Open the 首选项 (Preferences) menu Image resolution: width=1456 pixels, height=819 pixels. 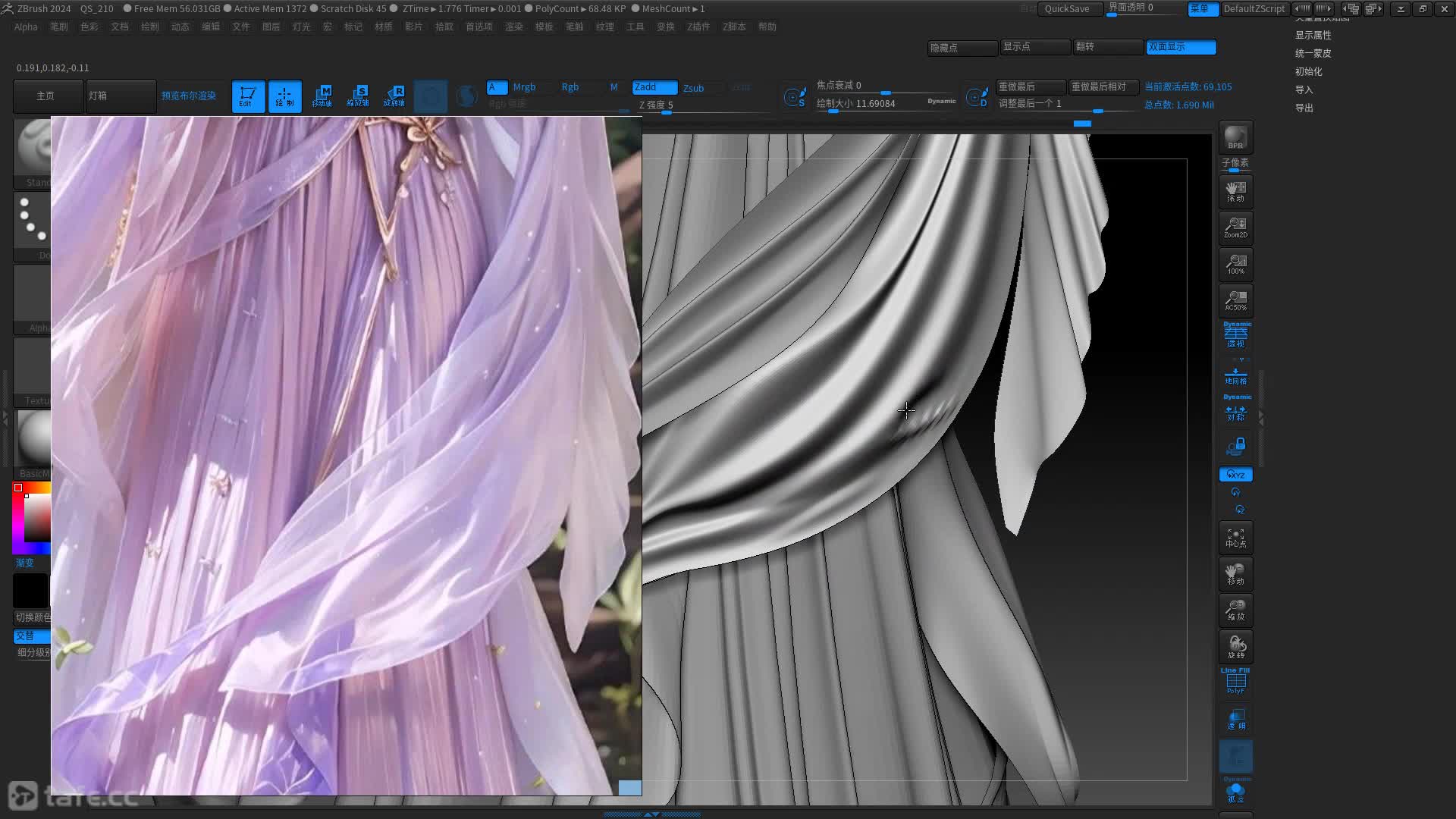tap(479, 27)
